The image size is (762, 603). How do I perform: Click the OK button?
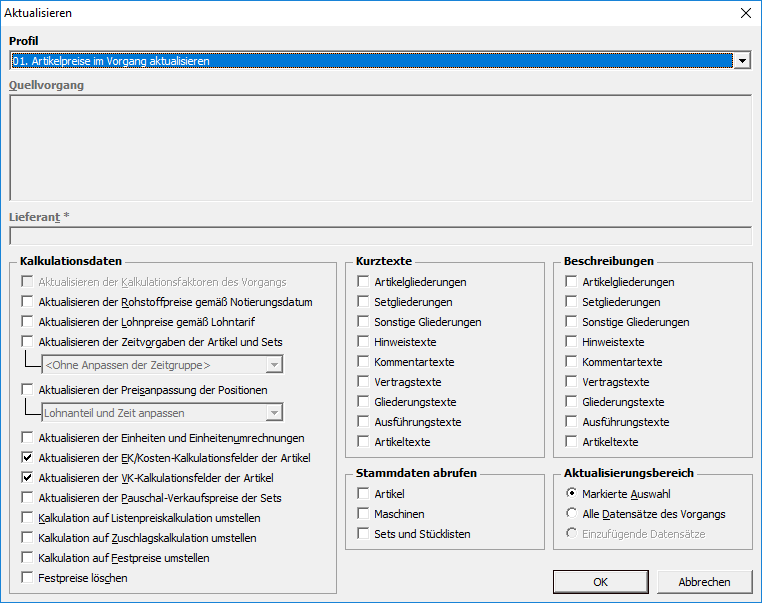(600, 582)
